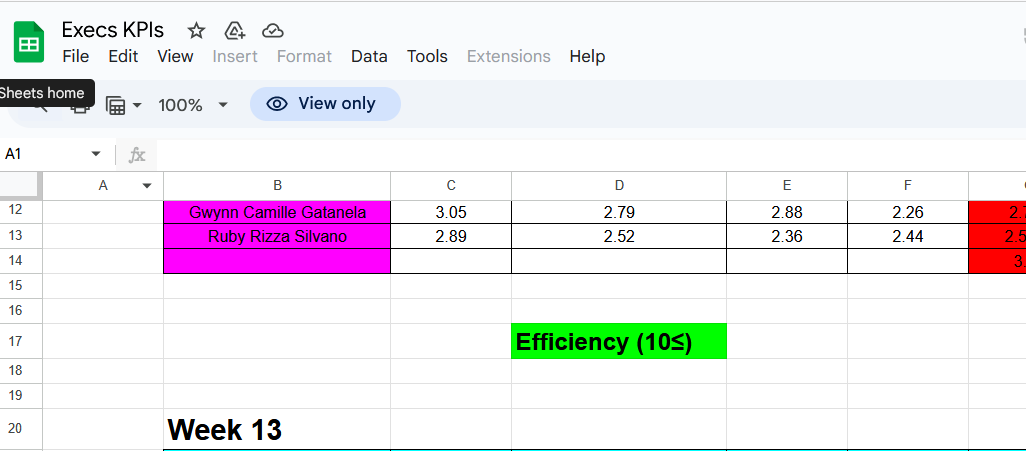Open the A1 name box dropdown arrow

(96, 154)
